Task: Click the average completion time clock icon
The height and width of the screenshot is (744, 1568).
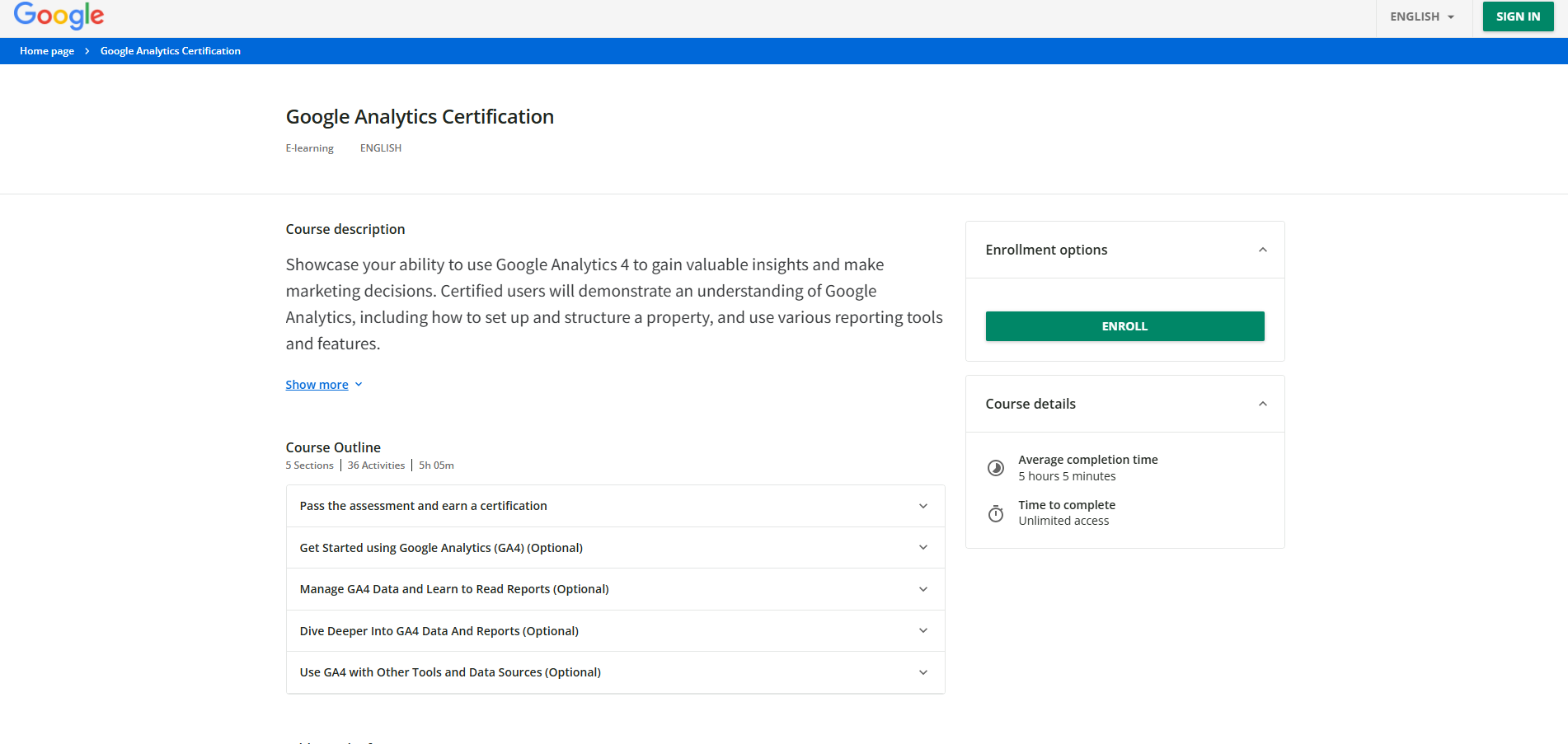Action: [x=996, y=468]
